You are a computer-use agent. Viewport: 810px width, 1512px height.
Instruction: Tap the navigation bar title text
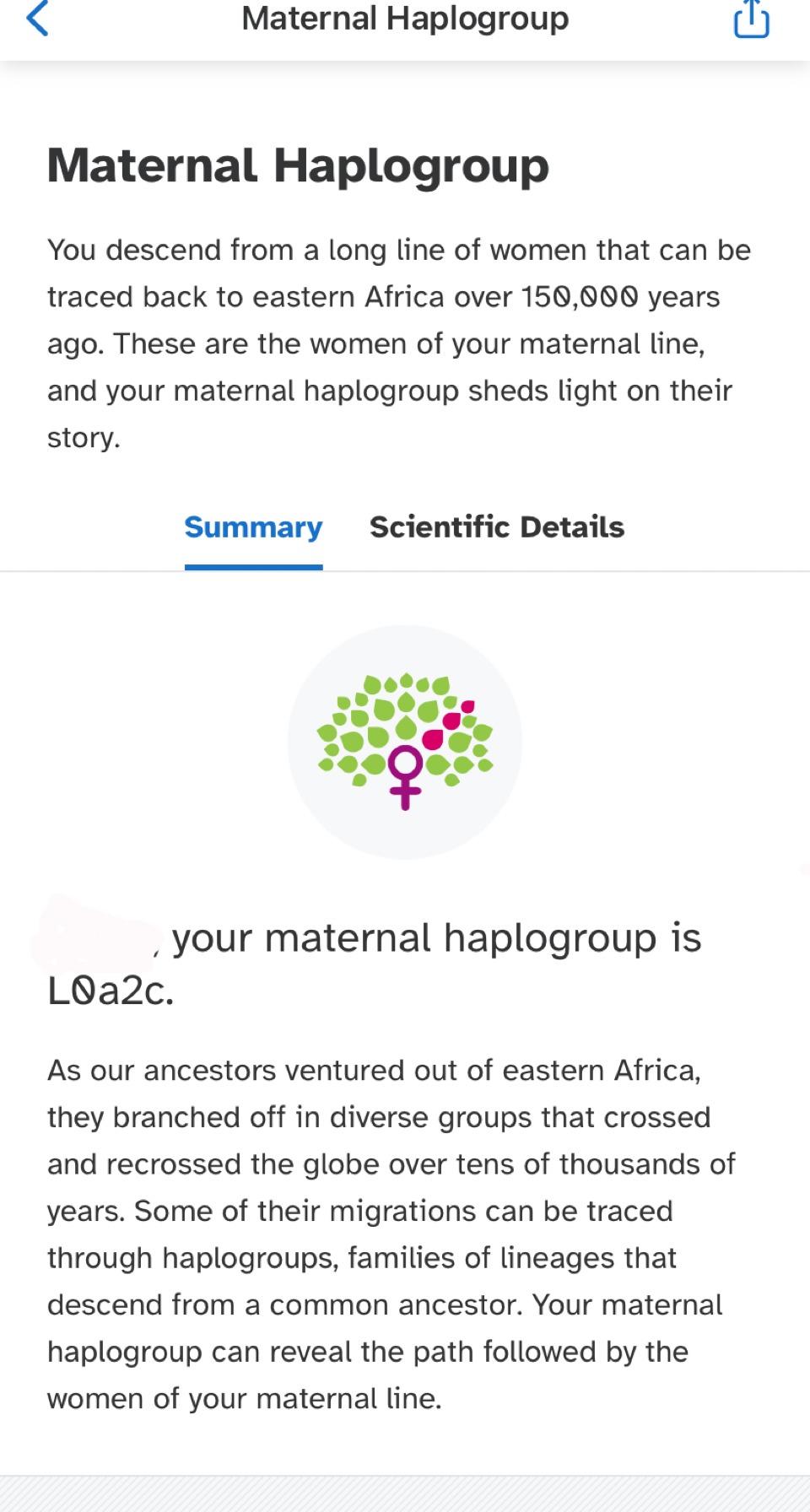coord(405,19)
